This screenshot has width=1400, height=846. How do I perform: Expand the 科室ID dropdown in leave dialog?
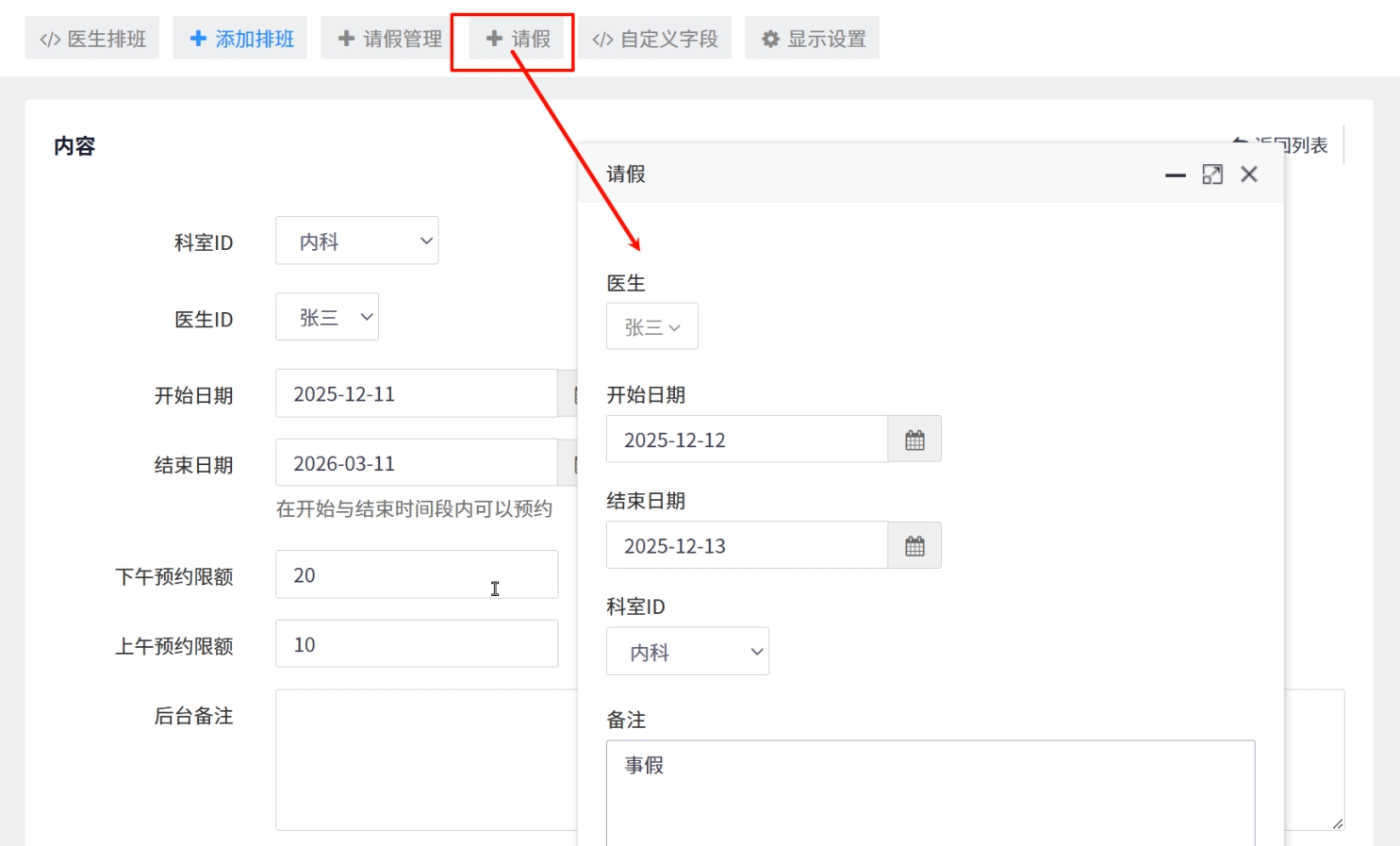687,652
